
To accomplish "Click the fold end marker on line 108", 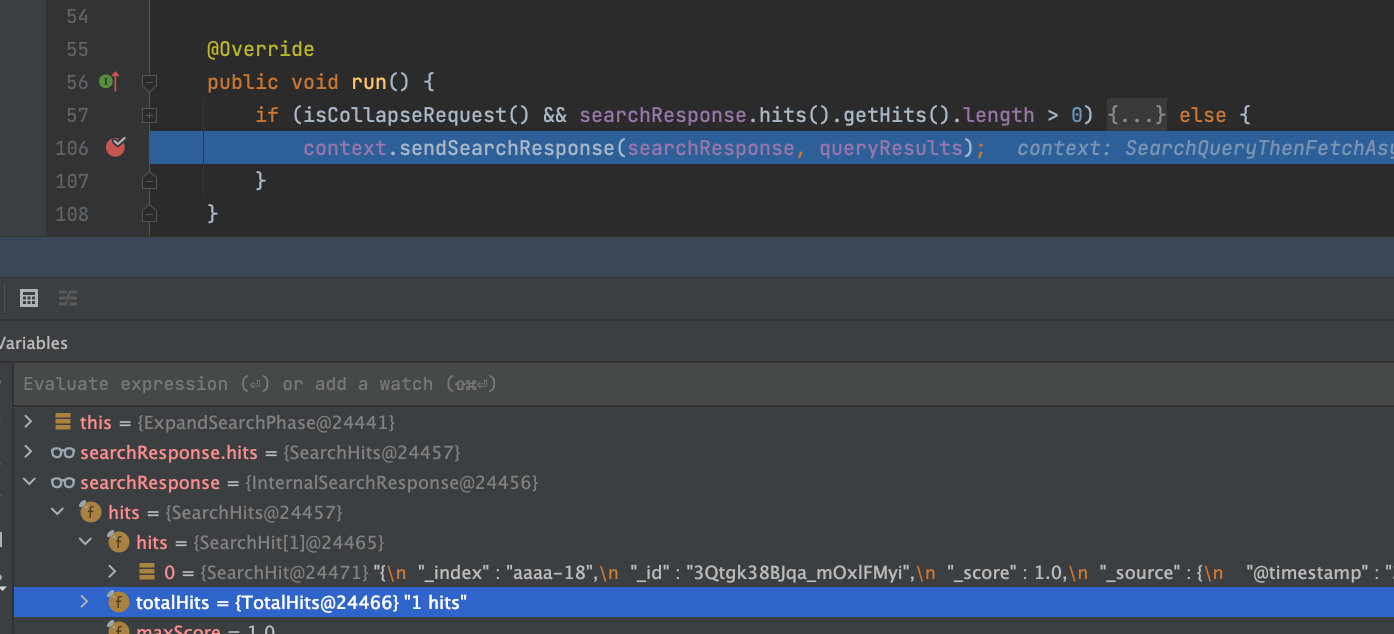I will pos(149,214).
